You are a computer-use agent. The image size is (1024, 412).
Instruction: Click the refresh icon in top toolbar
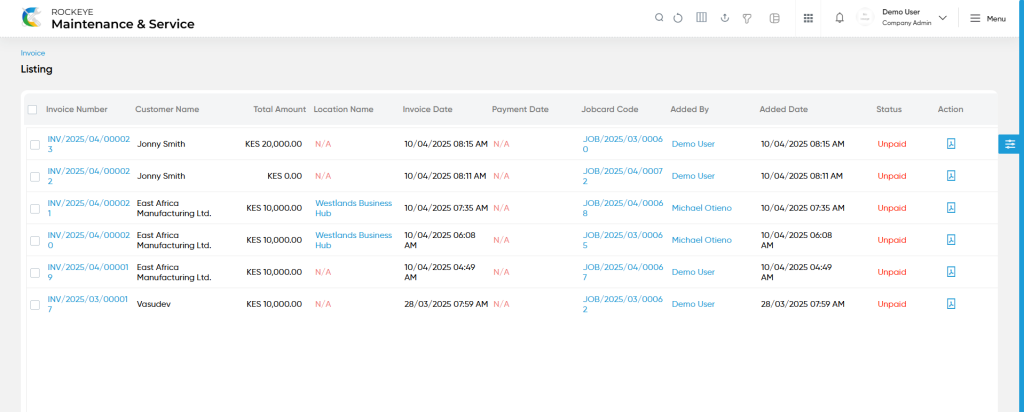[678, 18]
